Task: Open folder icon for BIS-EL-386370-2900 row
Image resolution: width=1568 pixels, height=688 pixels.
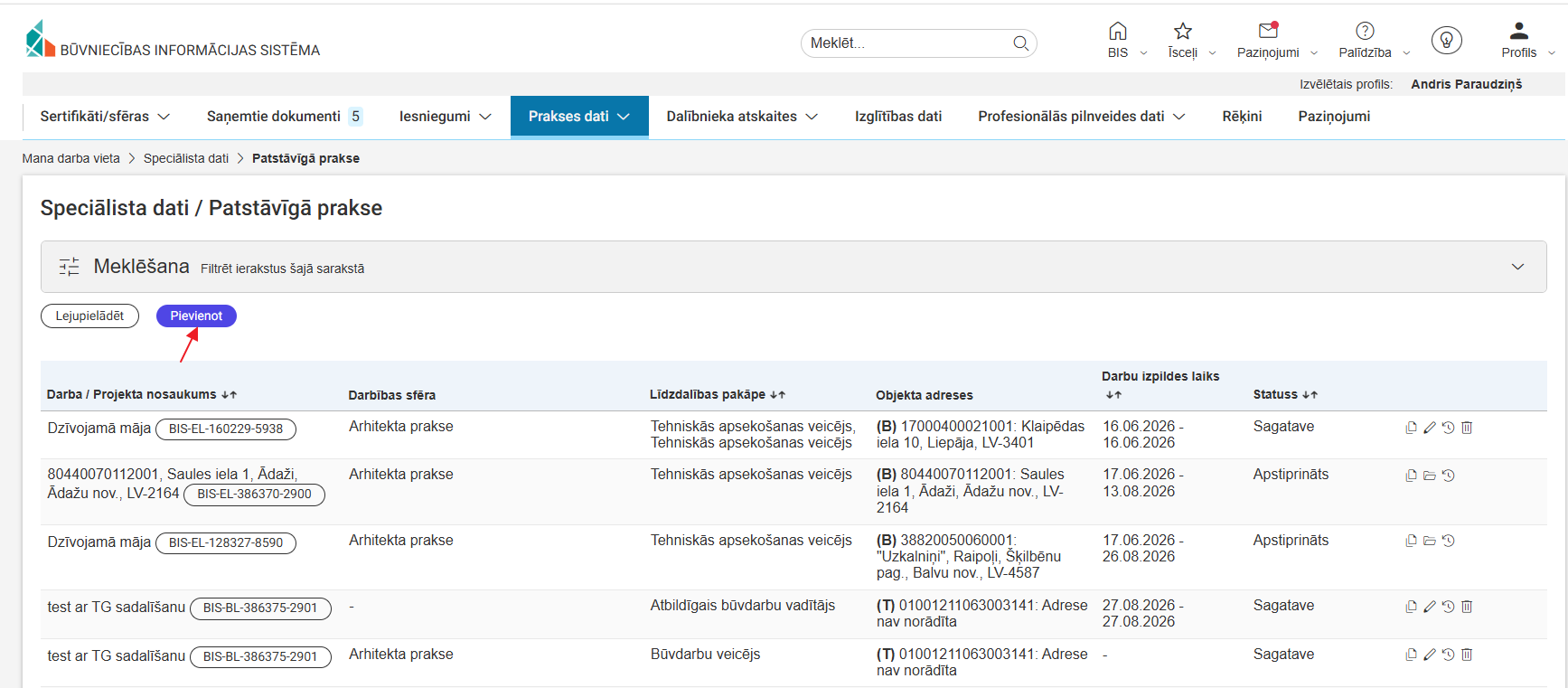Action: pos(1430,476)
